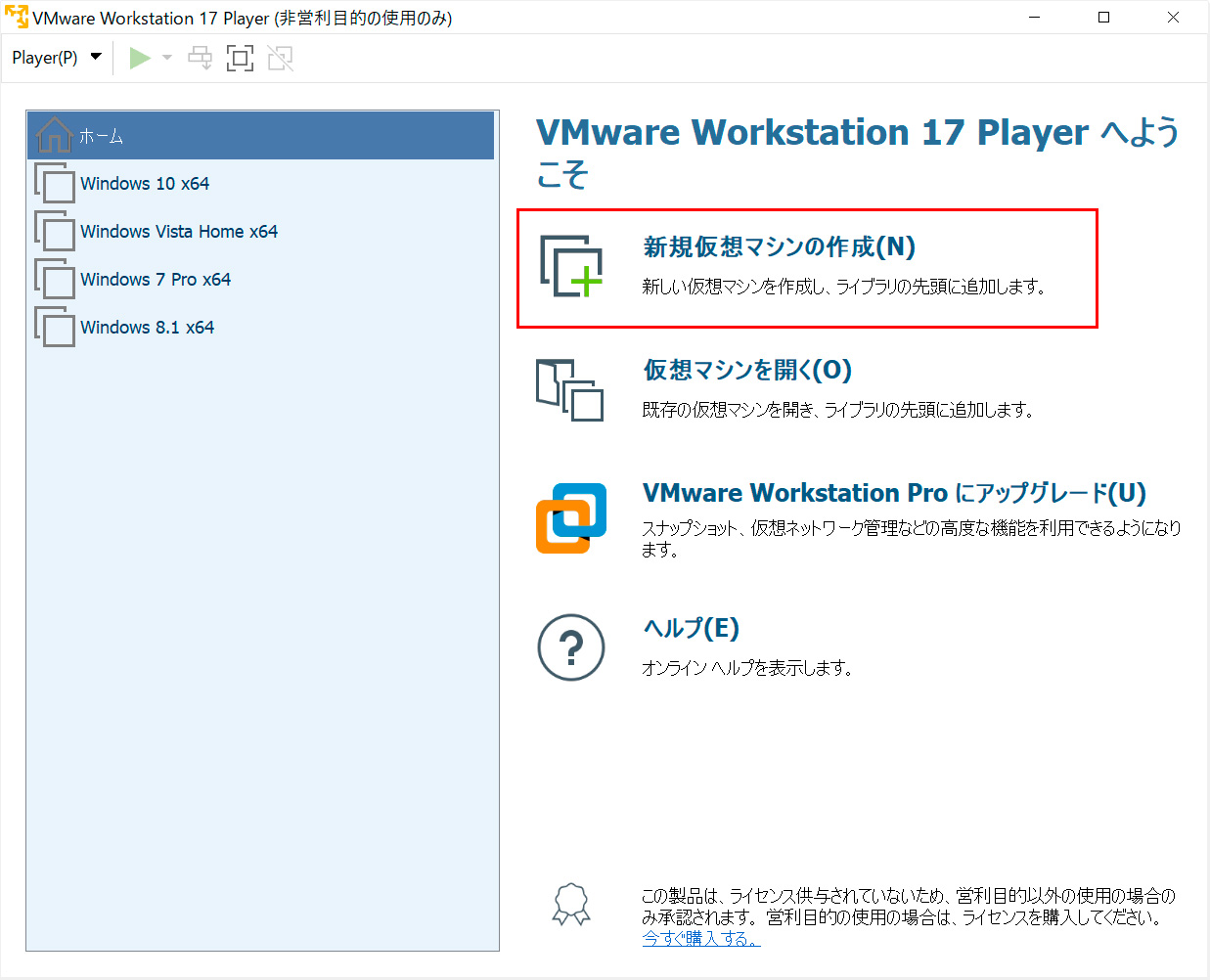Click the new VM icon with green plus
1210x980 pixels.
[x=571, y=264]
